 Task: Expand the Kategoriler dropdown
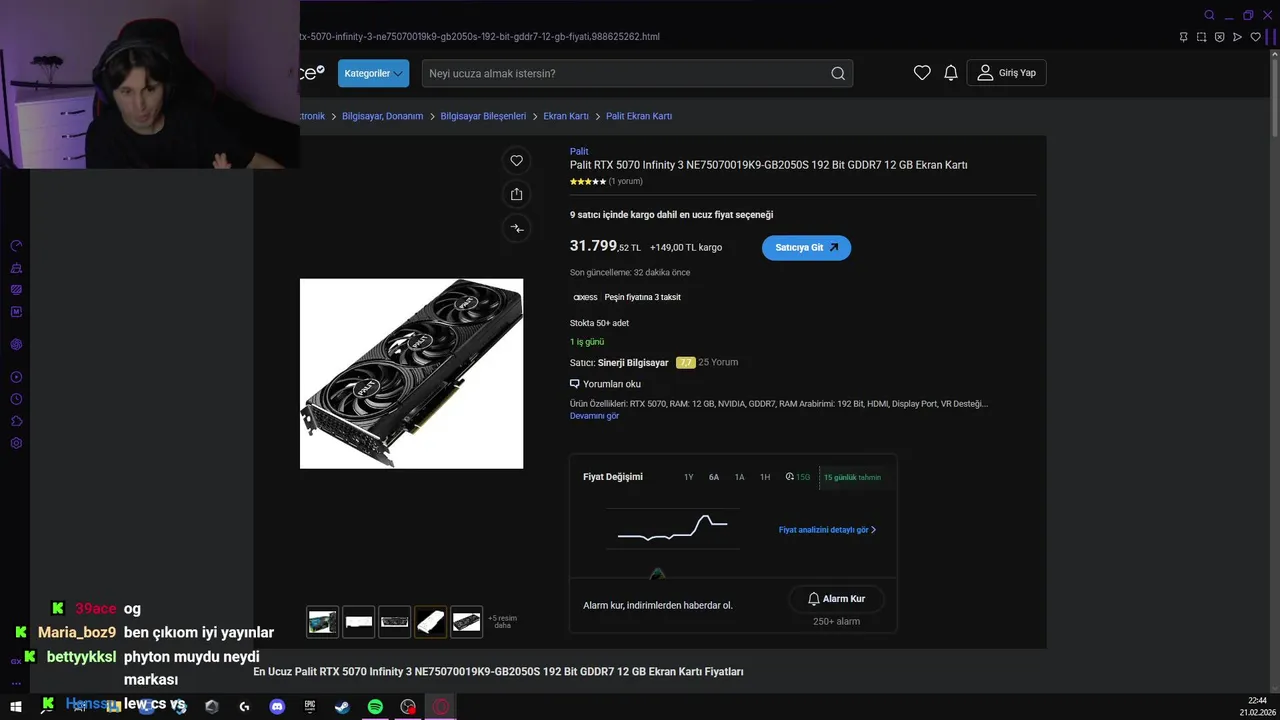click(x=373, y=73)
